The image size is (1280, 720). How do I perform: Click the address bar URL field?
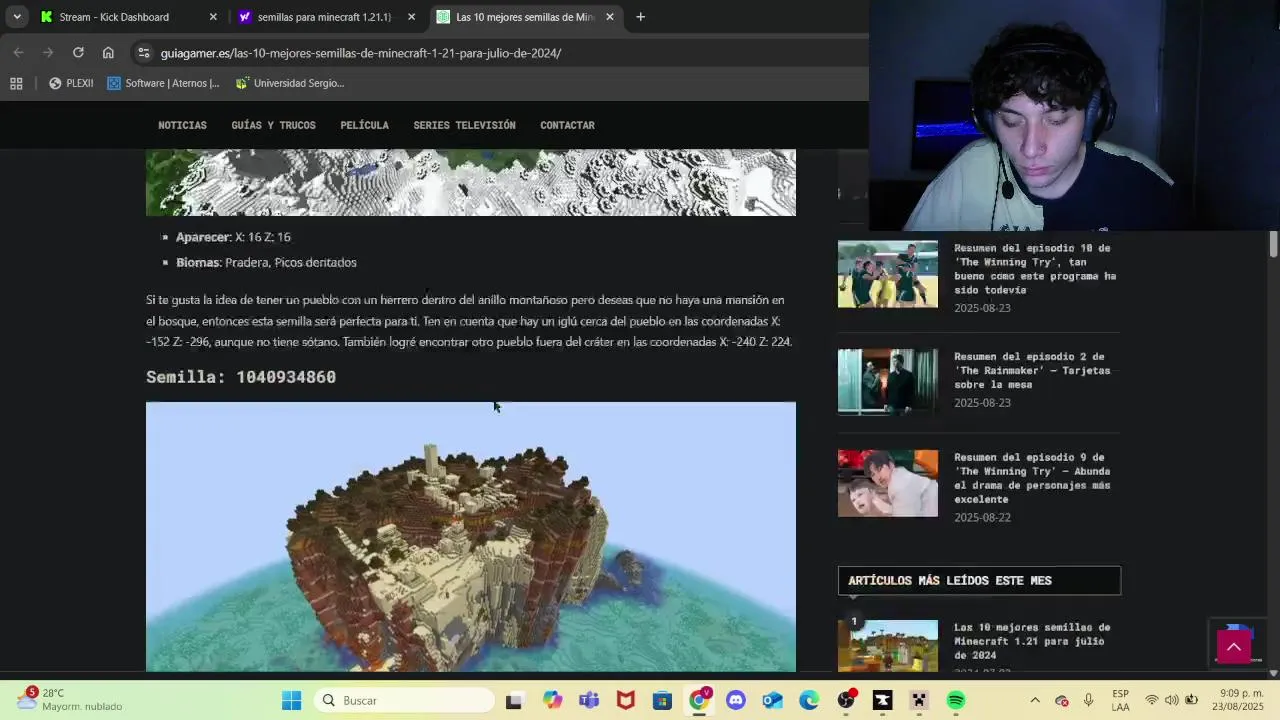pyautogui.click(x=500, y=53)
